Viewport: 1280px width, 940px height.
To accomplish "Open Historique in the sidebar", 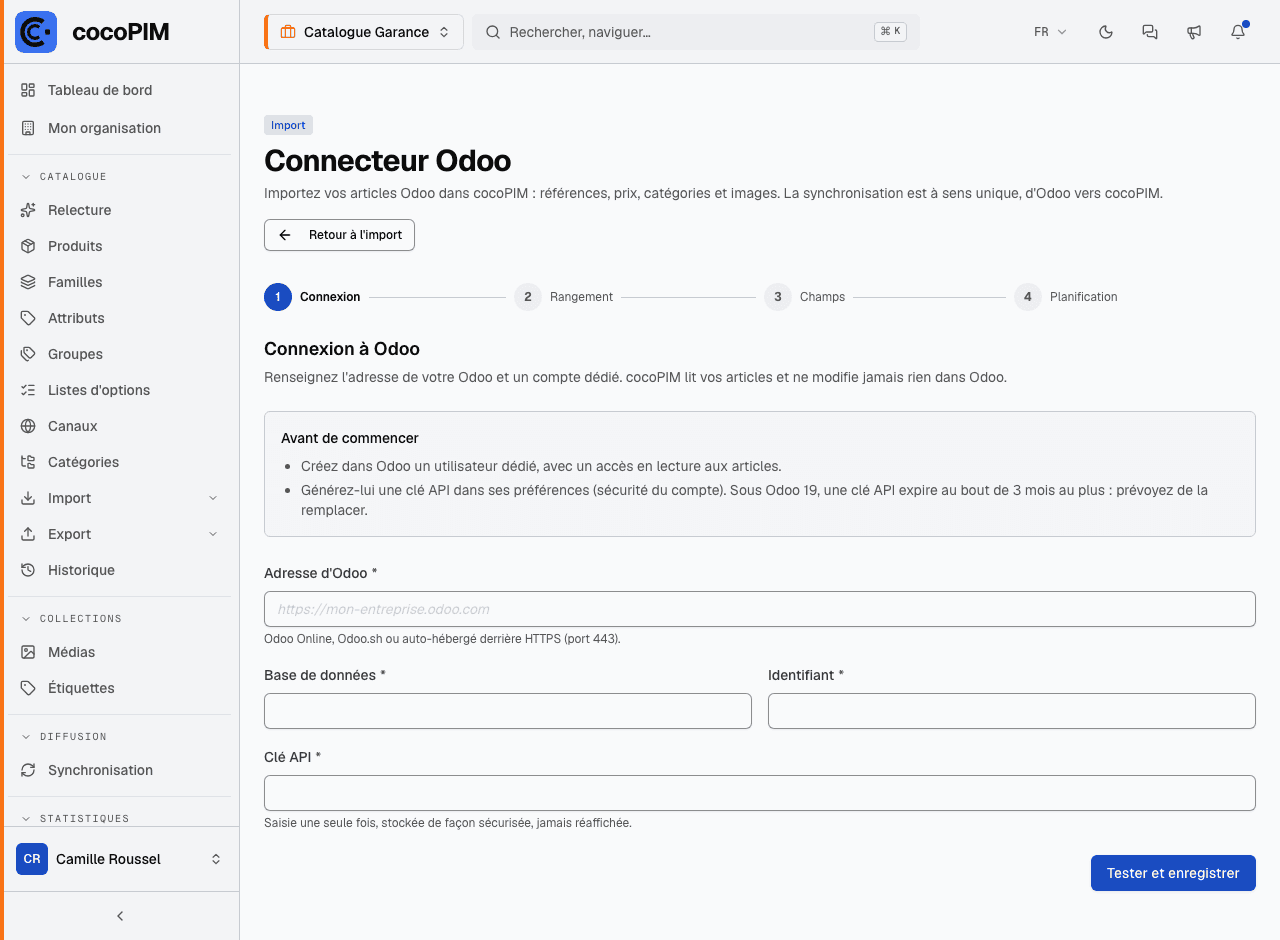I will [x=120, y=570].
